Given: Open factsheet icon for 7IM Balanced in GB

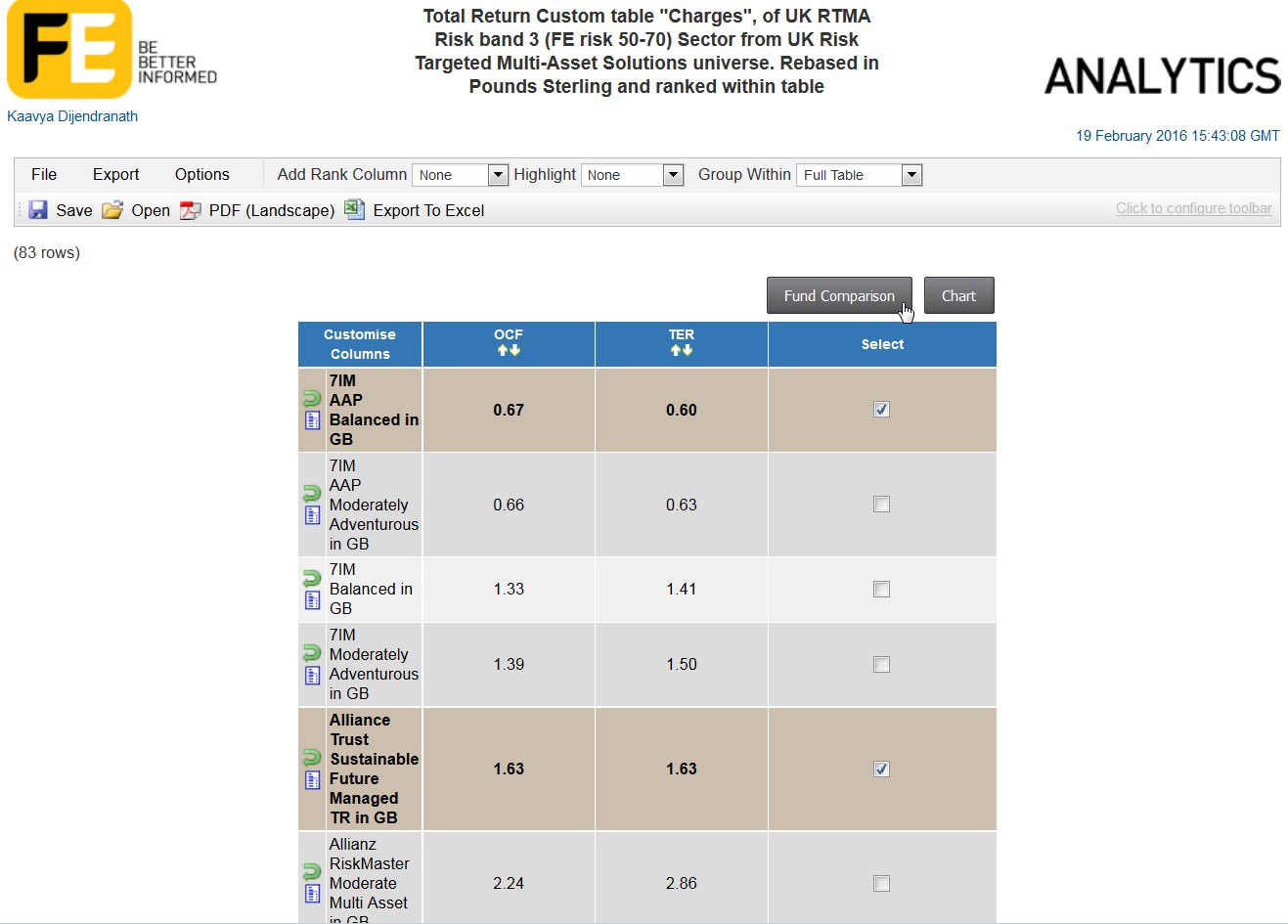Looking at the screenshot, I should point(313,600).
